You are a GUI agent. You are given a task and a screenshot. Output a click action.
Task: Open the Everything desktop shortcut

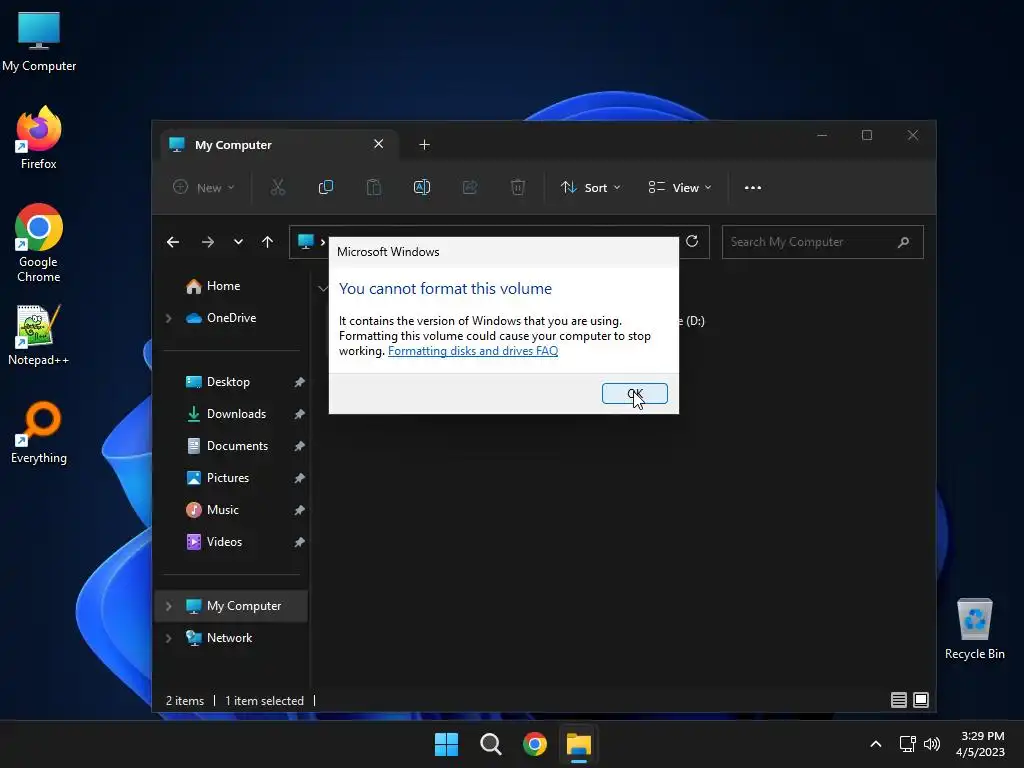click(x=39, y=432)
